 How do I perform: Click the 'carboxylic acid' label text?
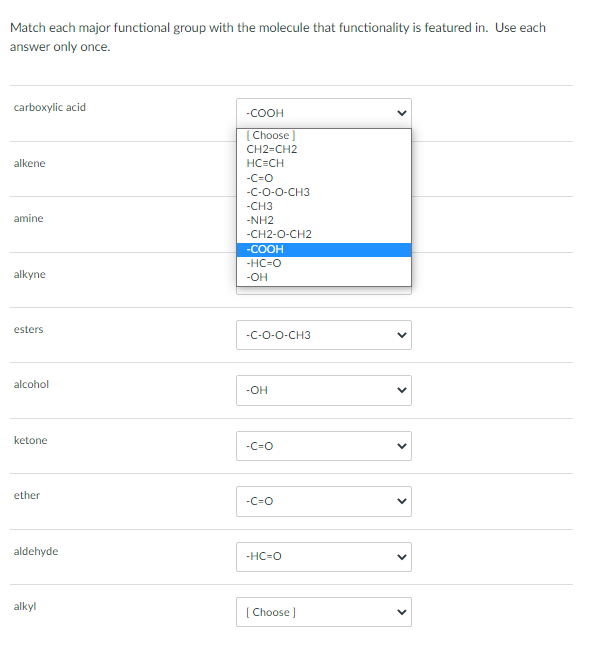click(50, 107)
